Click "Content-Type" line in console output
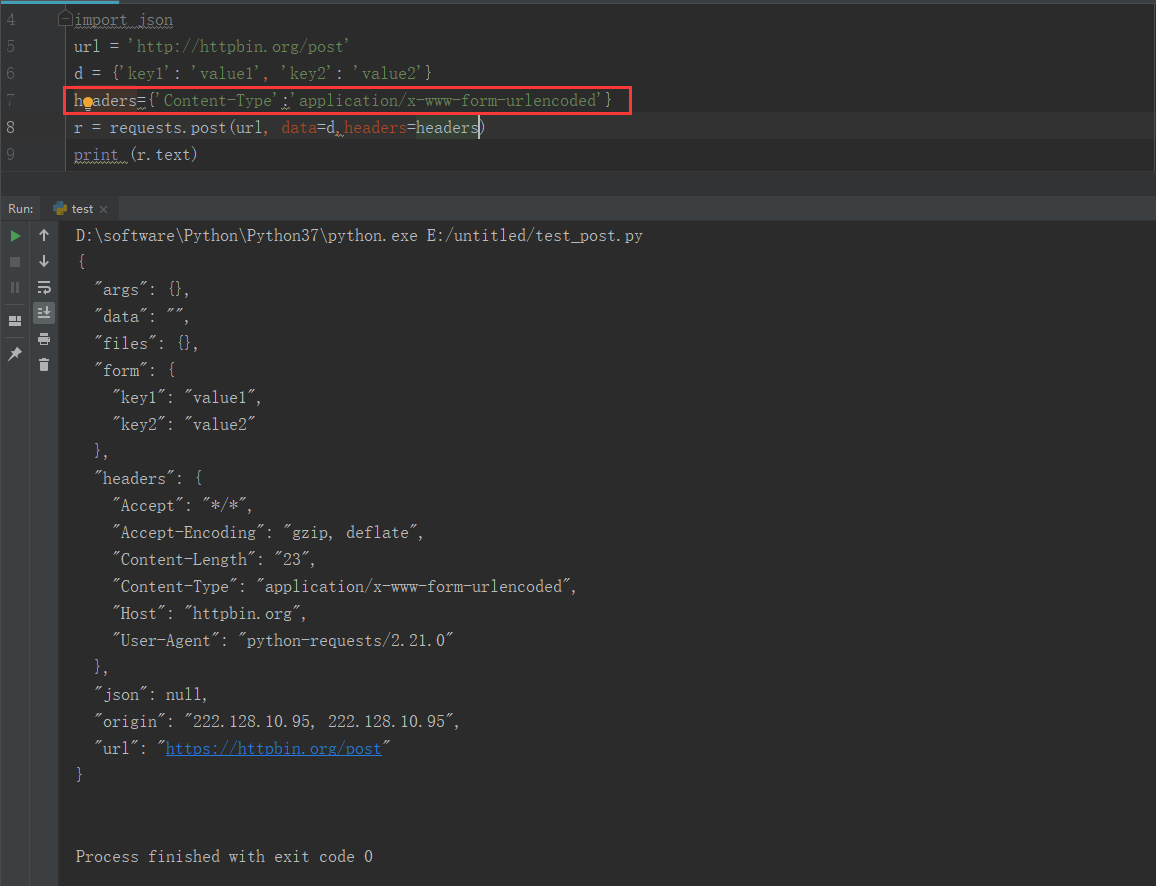Image resolution: width=1156 pixels, height=886 pixels. pyautogui.click(x=344, y=587)
